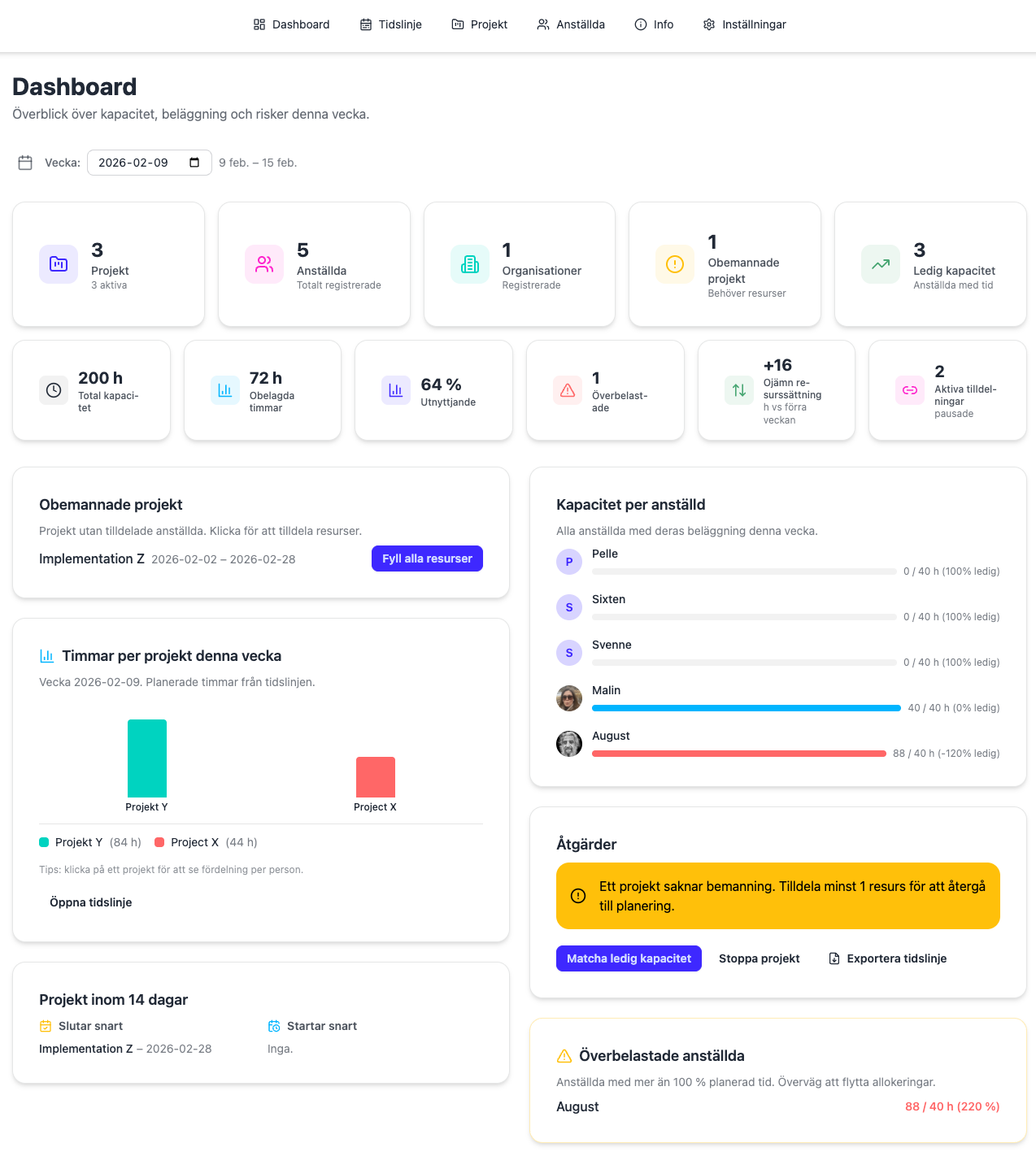Click the link icon for Aktiva tilldelningar

point(910,390)
